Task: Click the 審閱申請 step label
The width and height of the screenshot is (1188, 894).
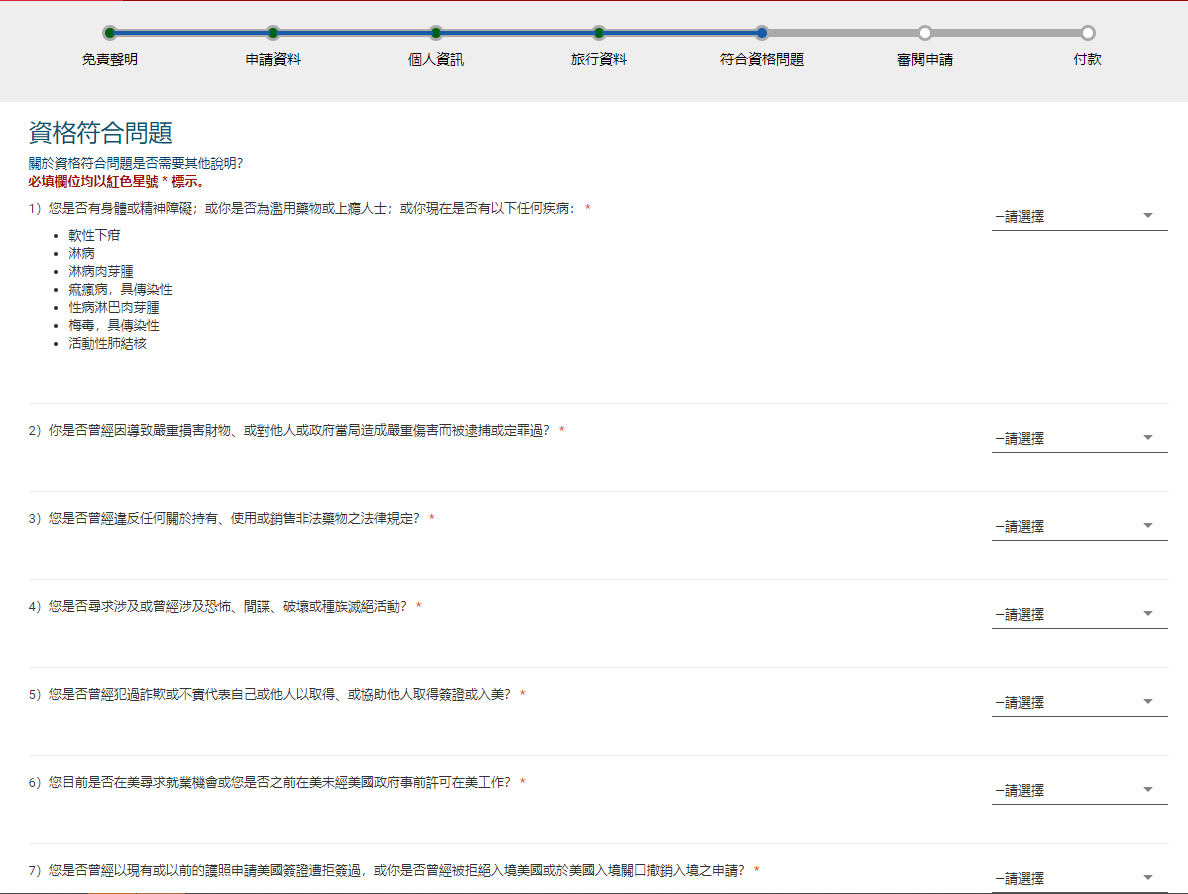Action: coord(925,60)
